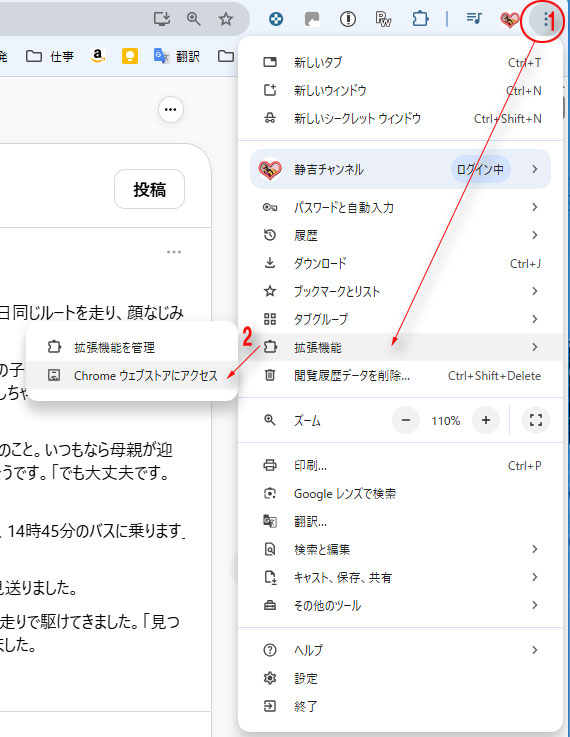Expand 検索と編集 submenu
Screen dimensions: 570x737
click(400, 549)
